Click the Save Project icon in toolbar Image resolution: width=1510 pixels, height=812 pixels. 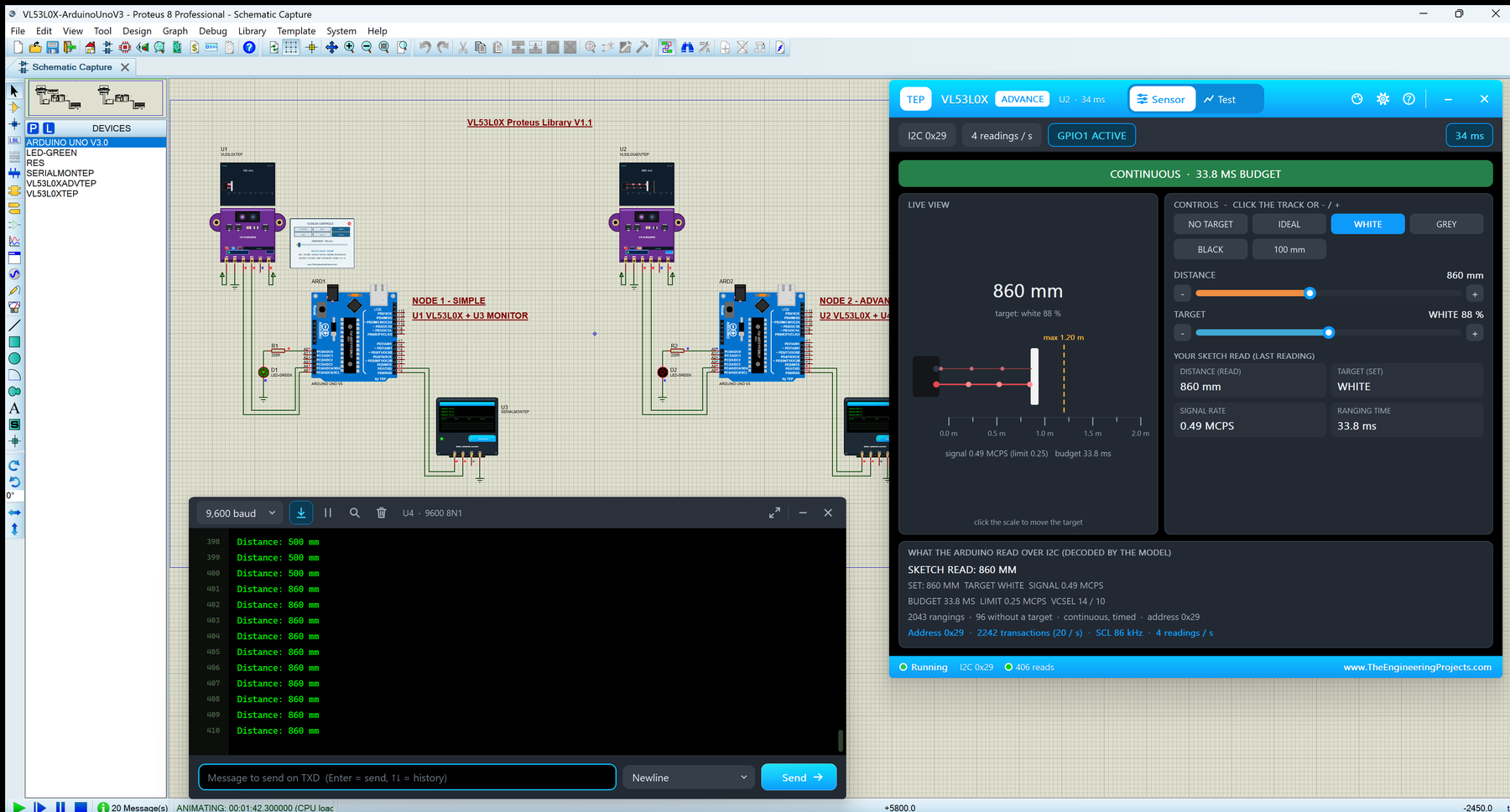point(53,48)
